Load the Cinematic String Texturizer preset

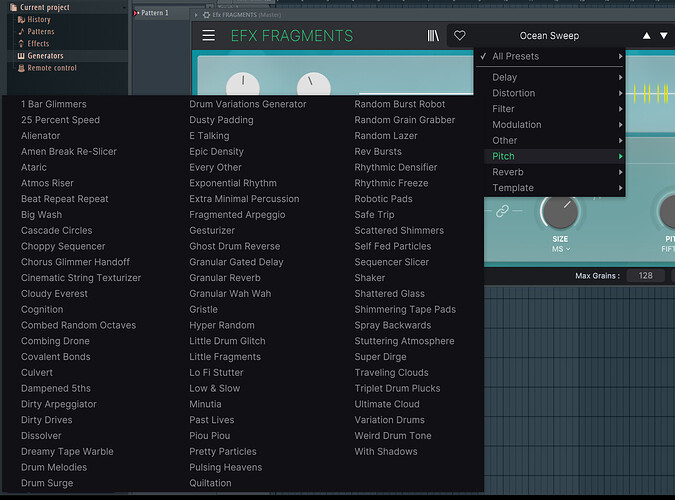[81, 278]
